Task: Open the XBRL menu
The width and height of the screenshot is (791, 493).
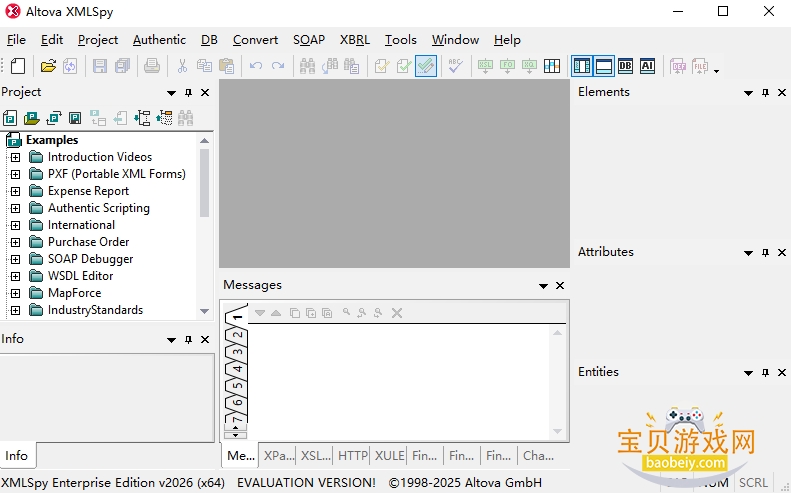Action: [355, 40]
